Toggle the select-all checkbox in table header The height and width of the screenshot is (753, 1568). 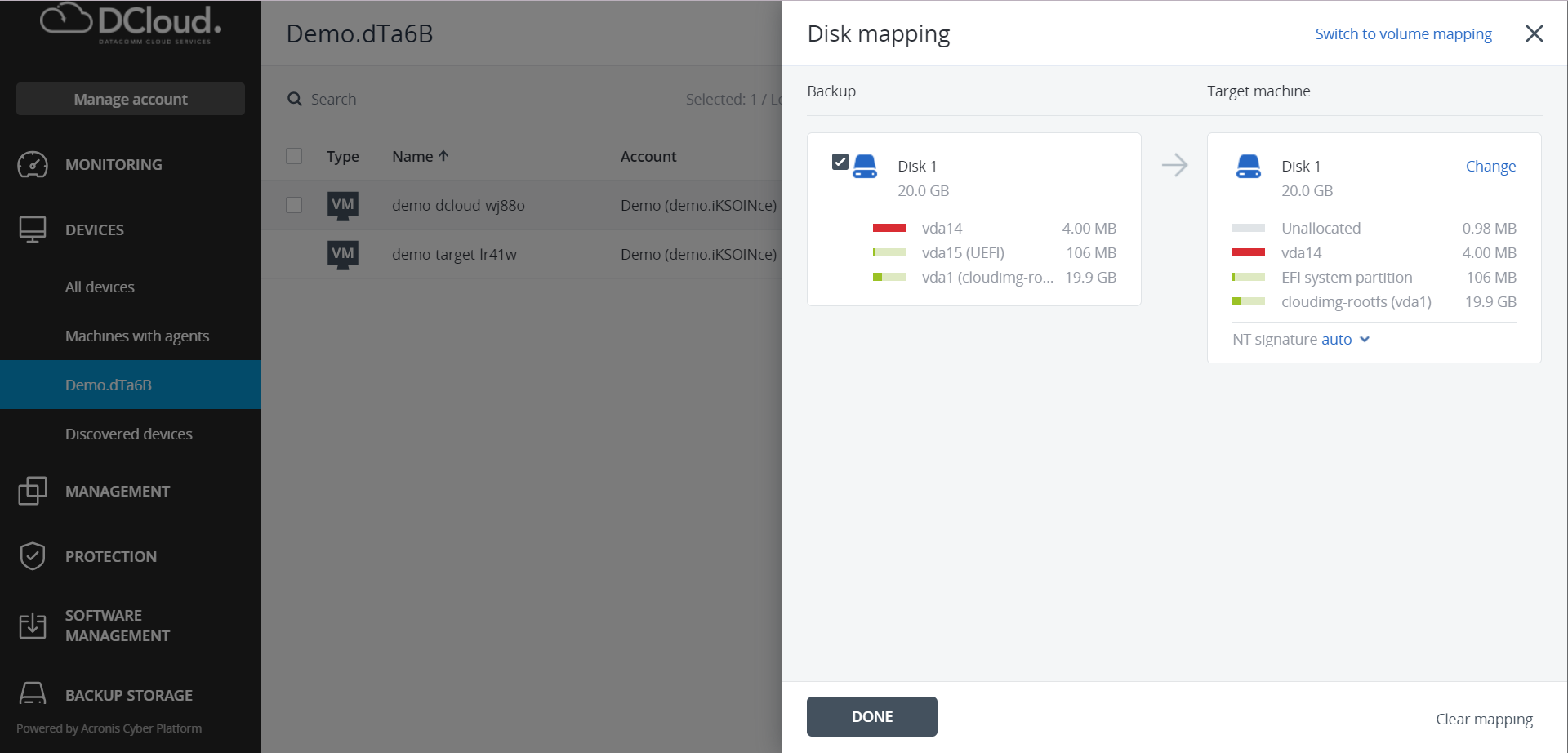click(x=294, y=155)
